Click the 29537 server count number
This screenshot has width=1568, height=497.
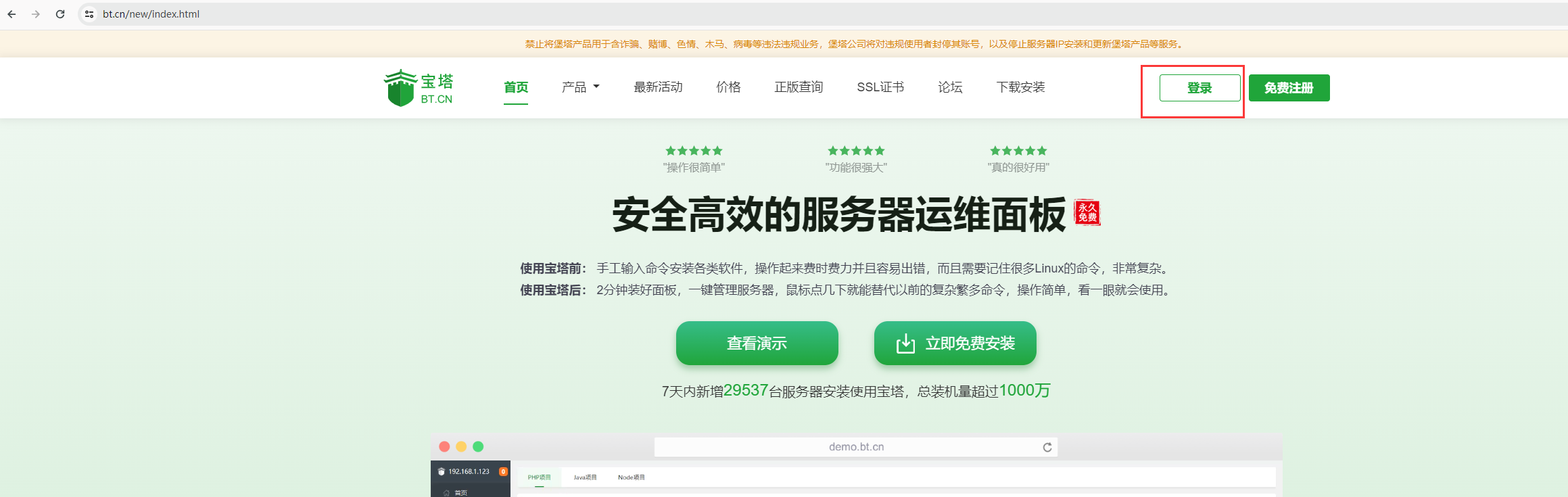click(x=746, y=390)
